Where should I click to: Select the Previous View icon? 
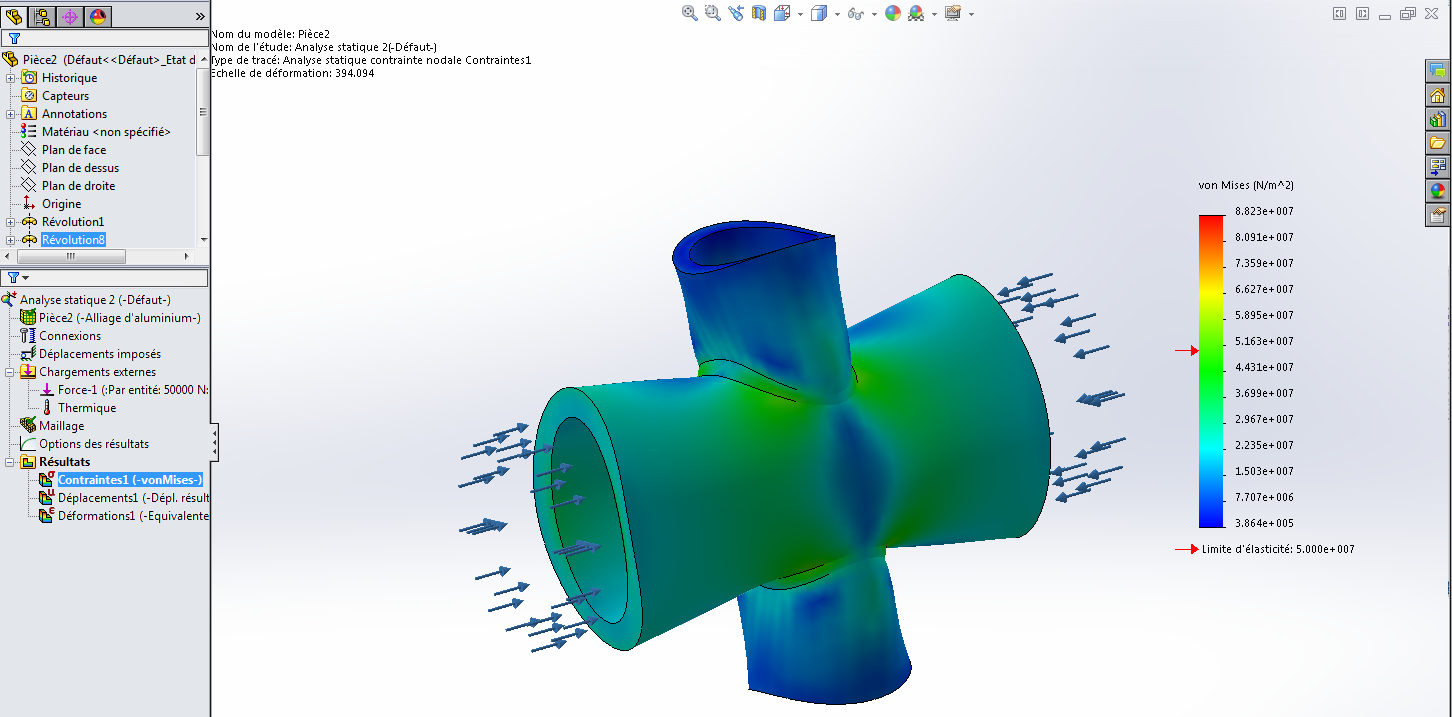pyautogui.click(x=736, y=13)
